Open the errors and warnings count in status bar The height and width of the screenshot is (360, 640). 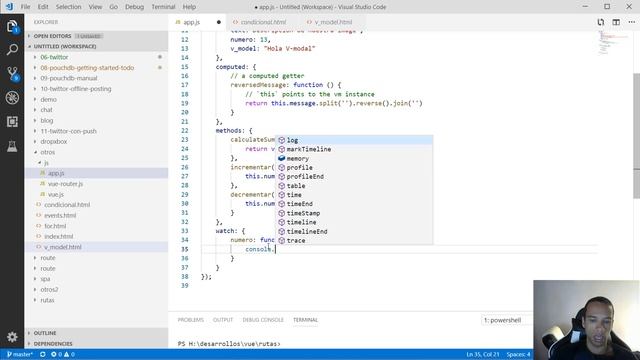pyautogui.click(x=62, y=354)
